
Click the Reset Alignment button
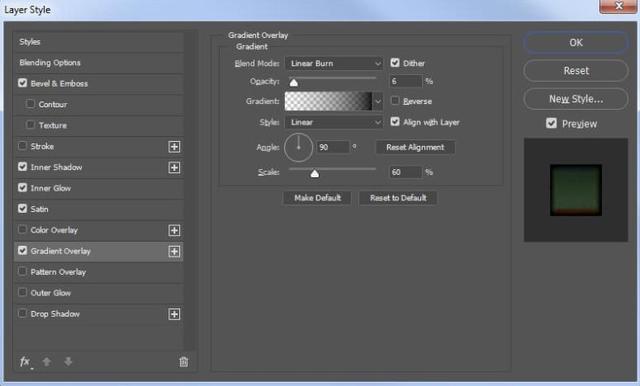(415, 147)
